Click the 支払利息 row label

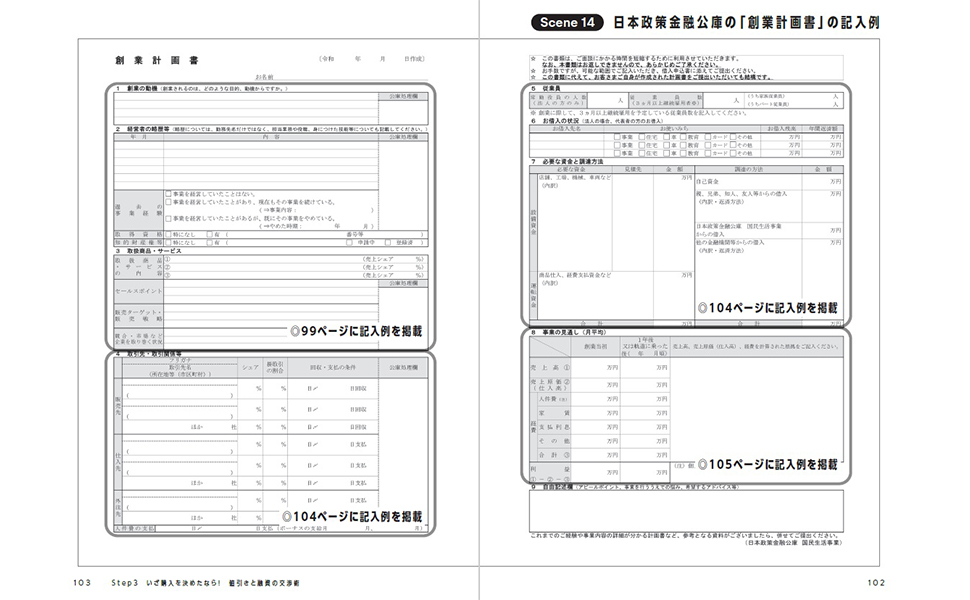point(554,427)
